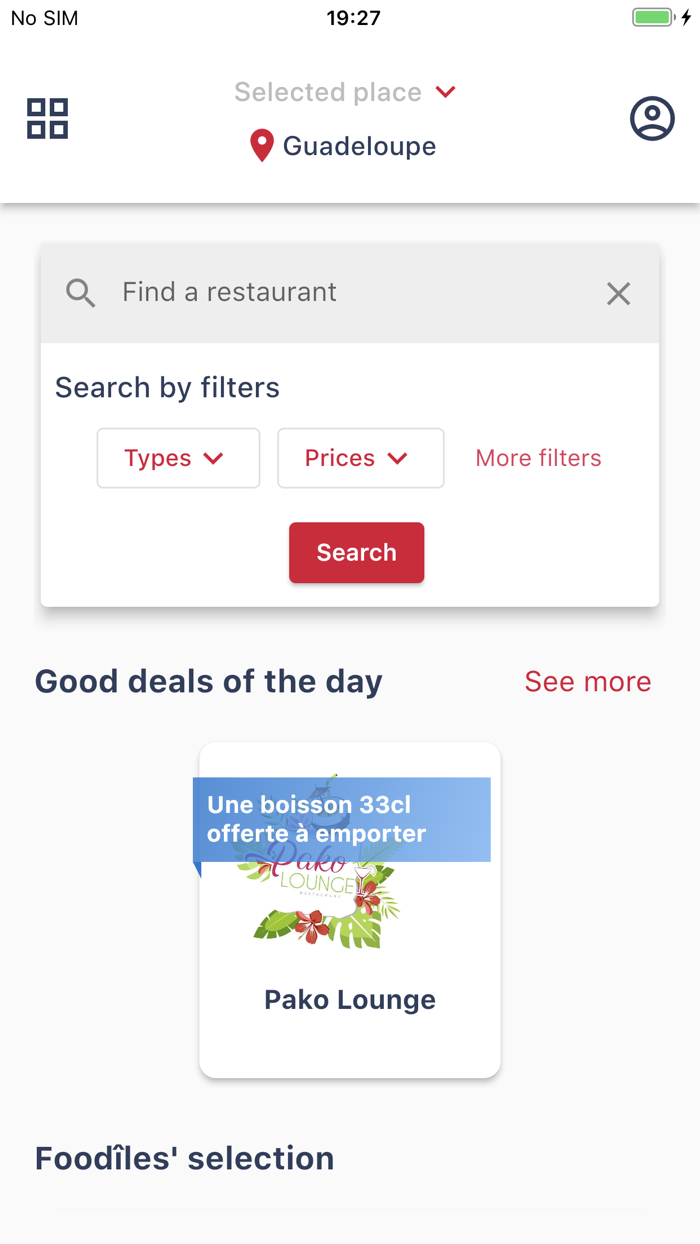
Task: Expand the Prices filter dropdown
Action: 360,458
